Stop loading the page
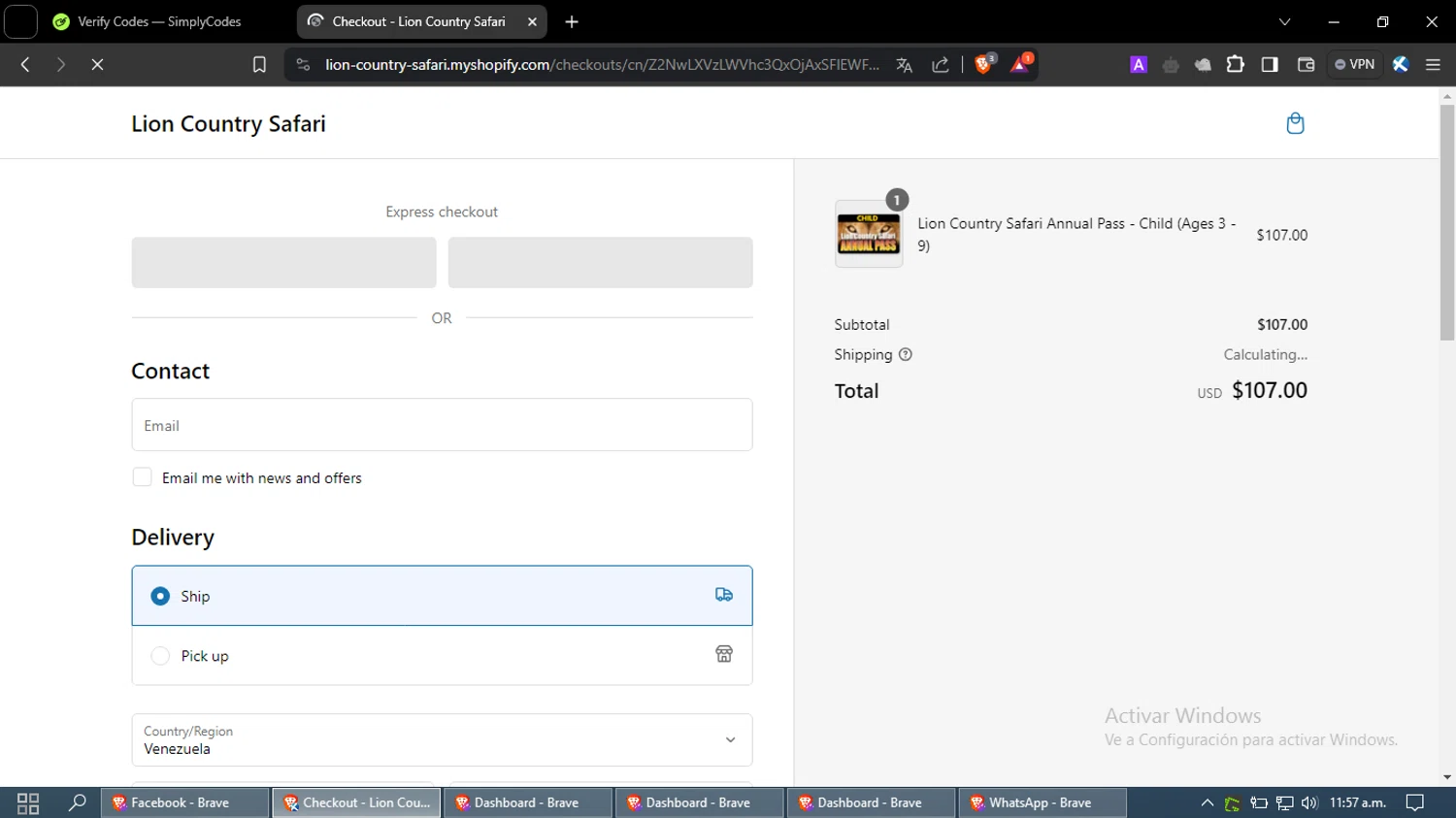 [97, 65]
